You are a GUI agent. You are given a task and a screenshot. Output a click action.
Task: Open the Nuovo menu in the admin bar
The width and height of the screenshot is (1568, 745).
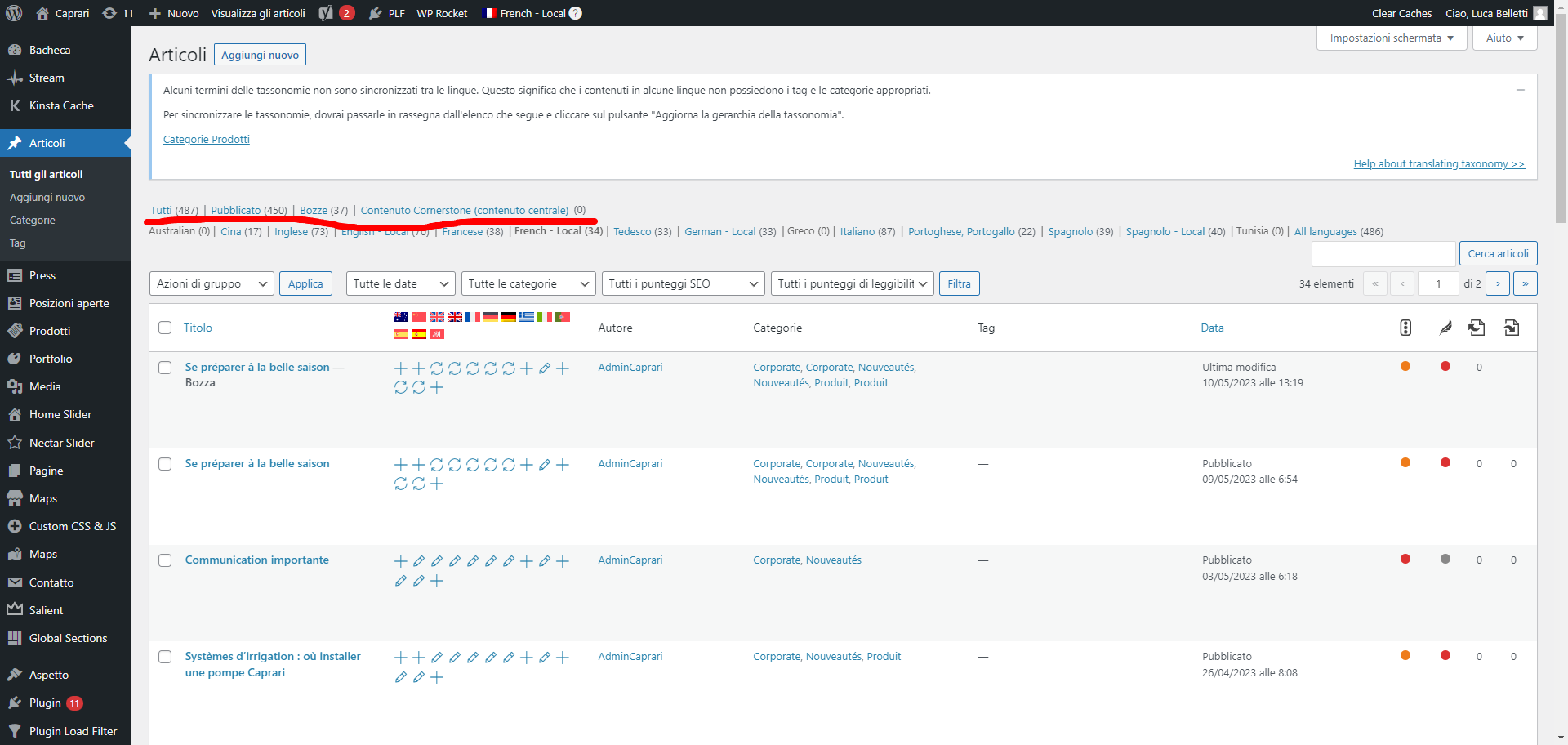coord(173,13)
